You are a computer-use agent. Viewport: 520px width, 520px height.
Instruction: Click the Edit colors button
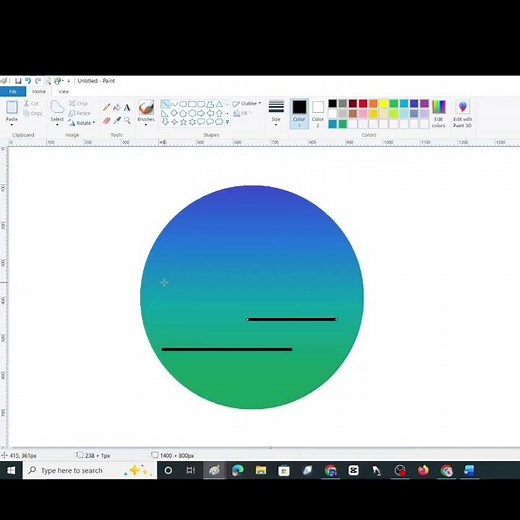[439, 114]
